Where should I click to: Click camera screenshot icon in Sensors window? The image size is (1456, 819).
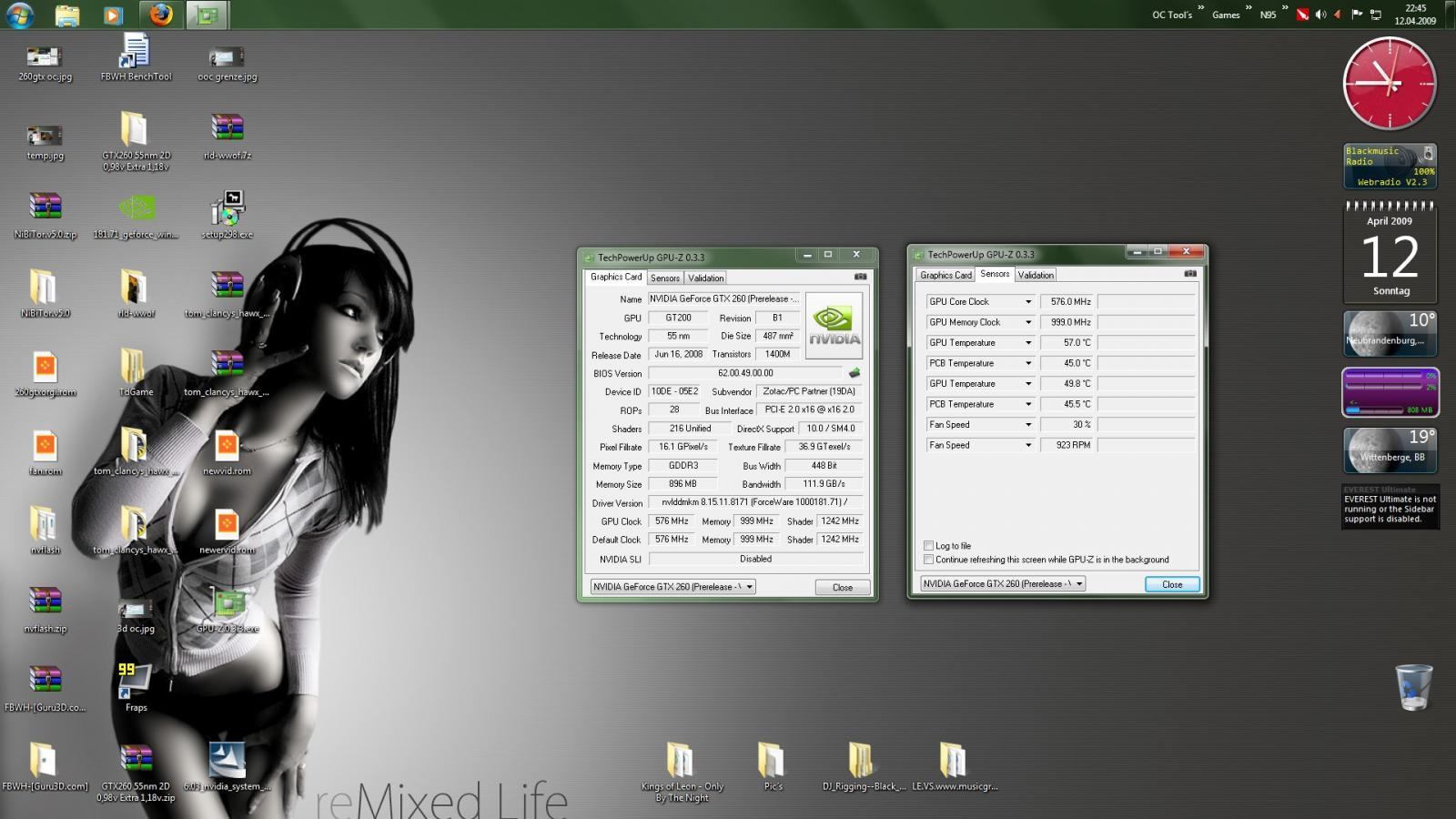point(1189,274)
